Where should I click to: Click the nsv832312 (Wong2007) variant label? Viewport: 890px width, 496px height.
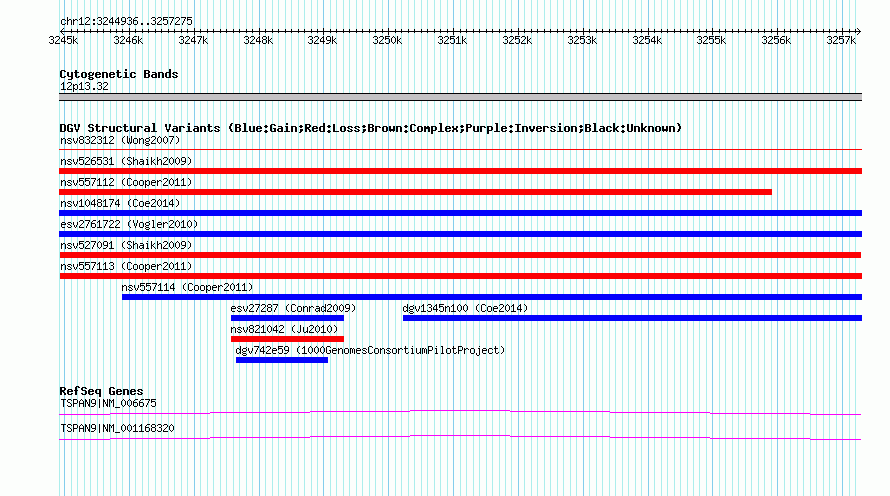pos(120,140)
